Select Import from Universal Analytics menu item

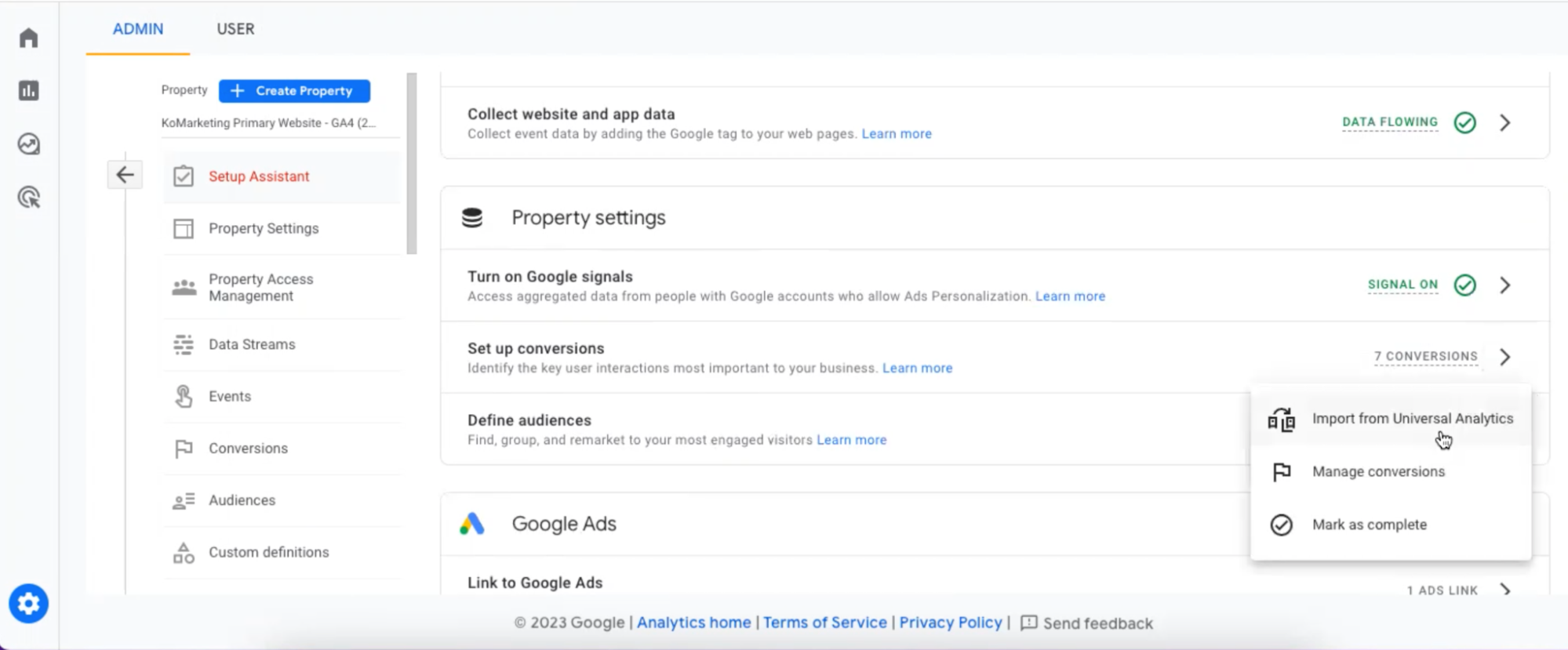point(1391,419)
